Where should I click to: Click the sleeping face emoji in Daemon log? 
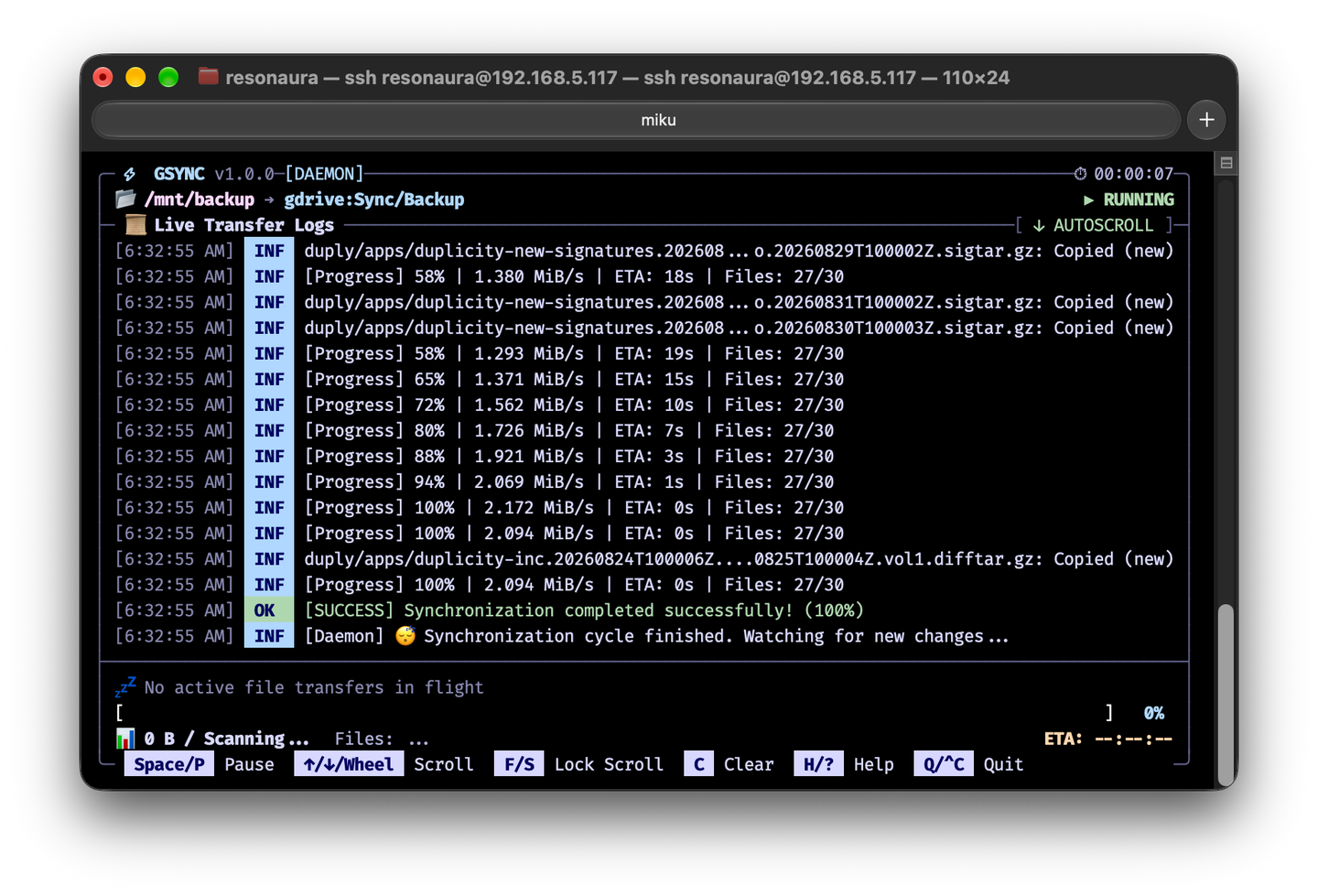[405, 635]
